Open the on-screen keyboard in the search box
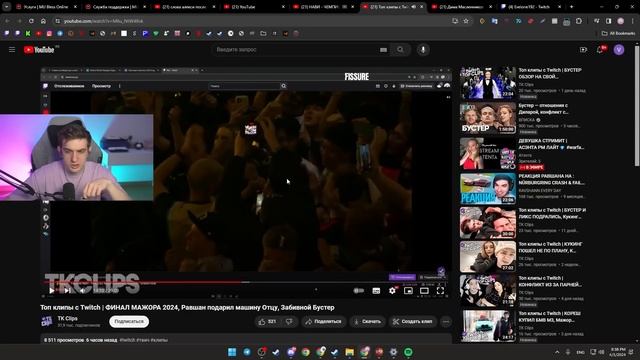Viewport: 640px width, 360px height. click(383, 50)
